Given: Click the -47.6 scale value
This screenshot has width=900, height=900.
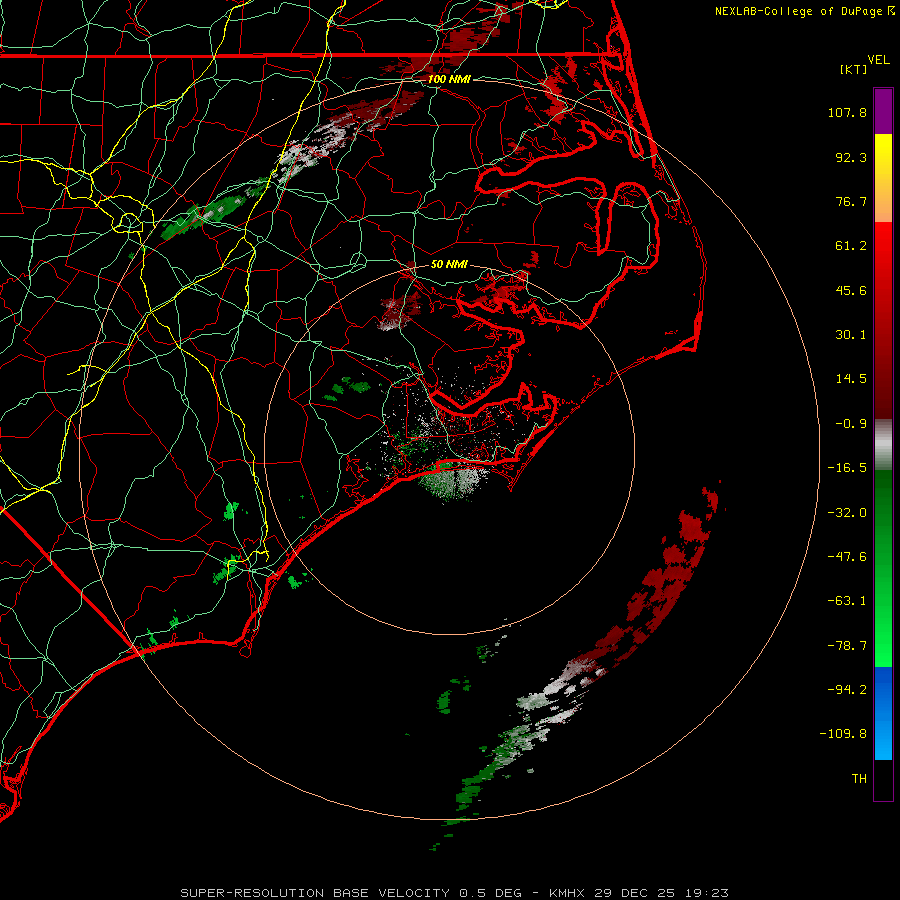Looking at the screenshot, I should pyautogui.click(x=847, y=557).
